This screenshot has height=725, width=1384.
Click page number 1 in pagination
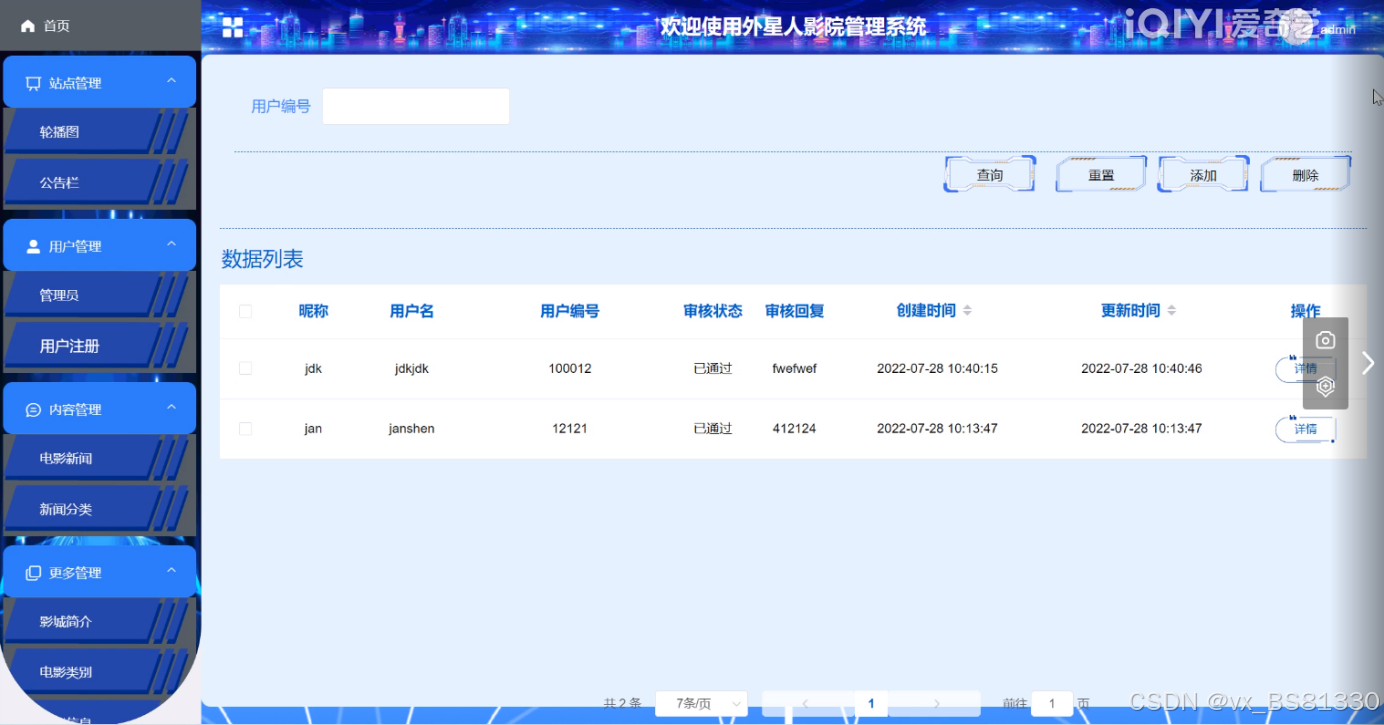(871, 704)
